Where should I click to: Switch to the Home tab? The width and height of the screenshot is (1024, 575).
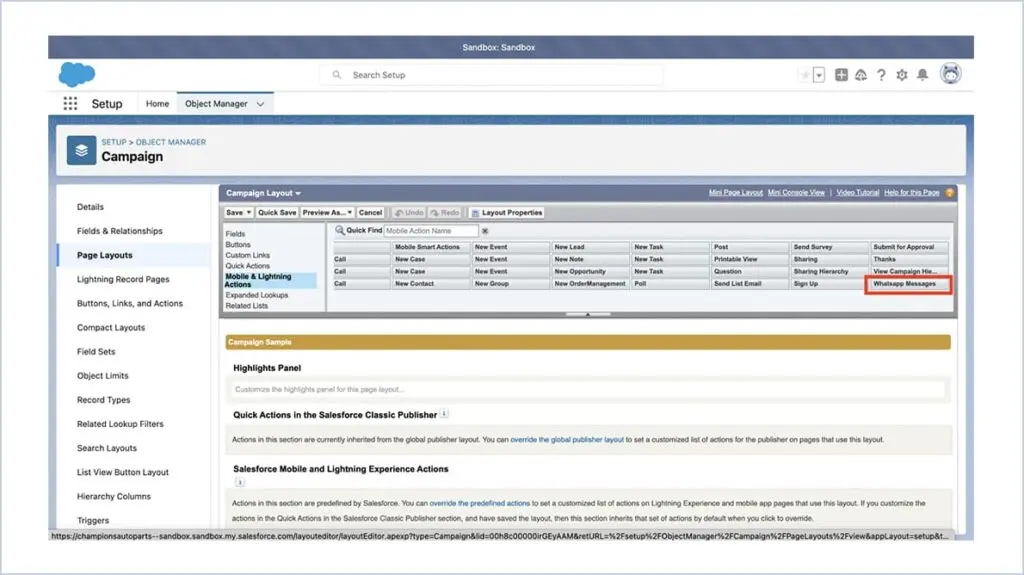coord(157,103)
